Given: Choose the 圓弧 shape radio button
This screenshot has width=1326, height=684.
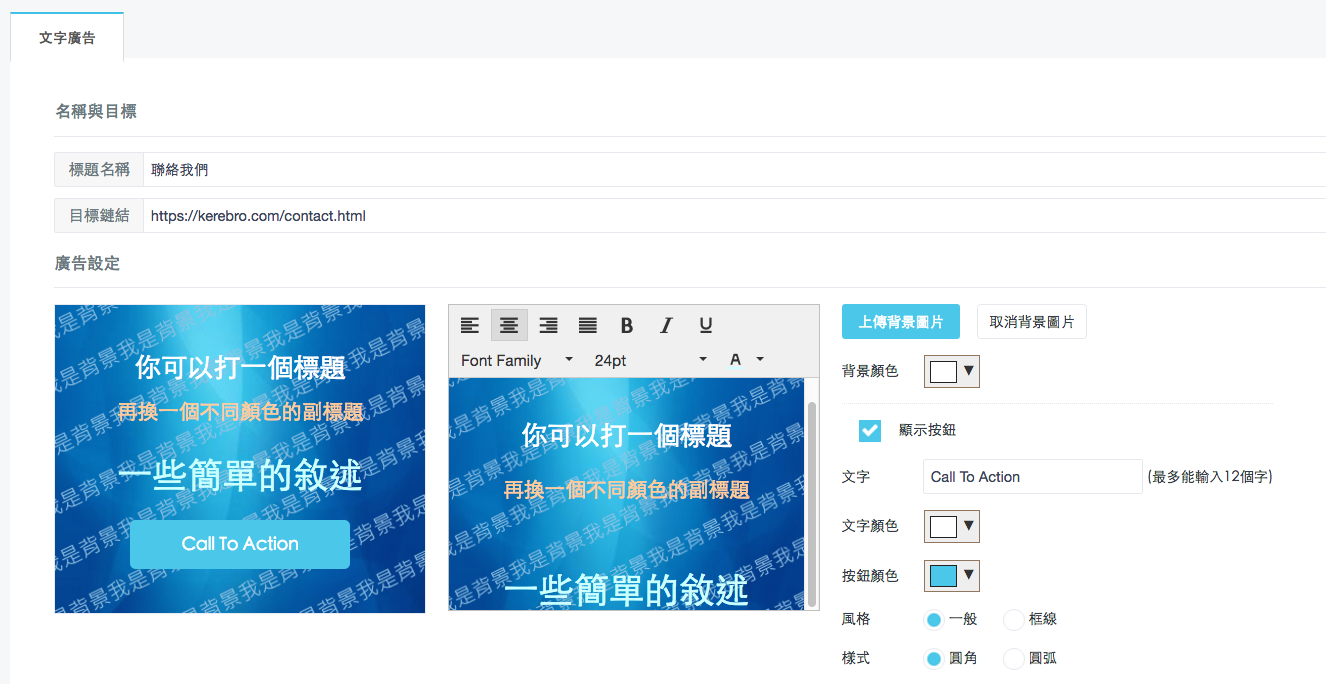Looking at the screenshot, I should point(1014,659).
